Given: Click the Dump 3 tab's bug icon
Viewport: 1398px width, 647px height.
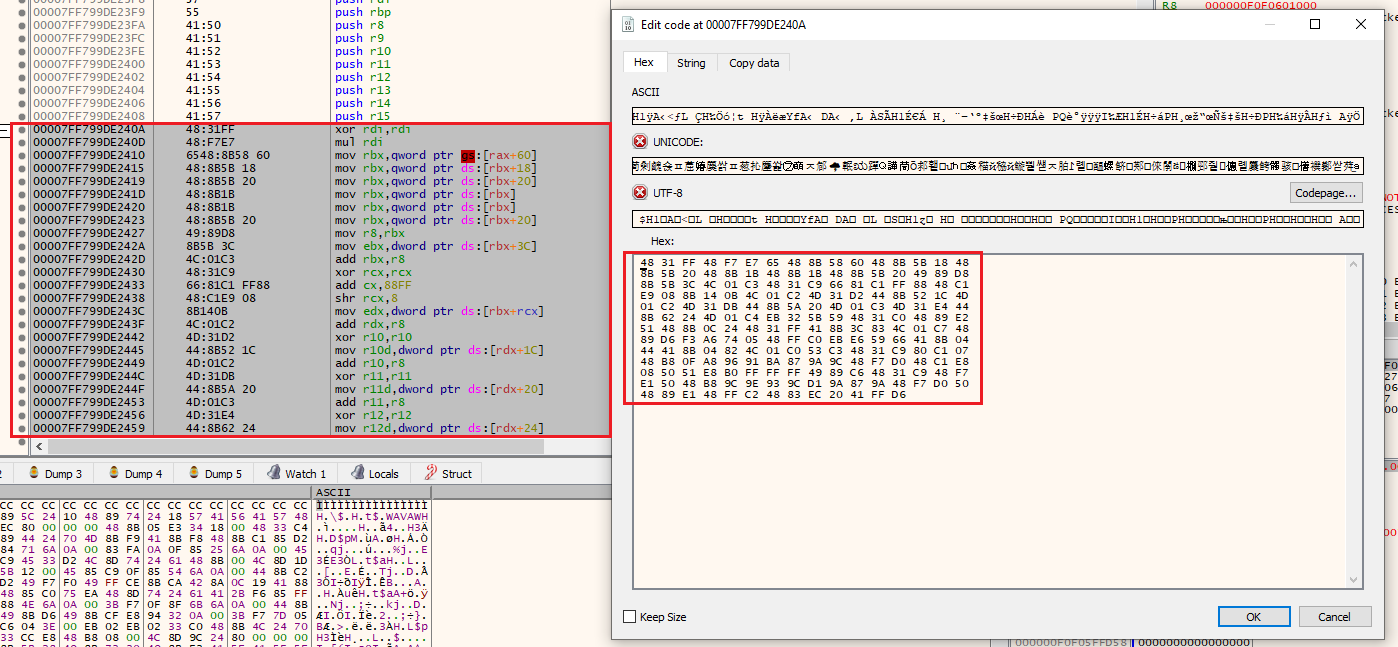Looking at the screenshot, I should pyautogui.click(x=34, y=473).
